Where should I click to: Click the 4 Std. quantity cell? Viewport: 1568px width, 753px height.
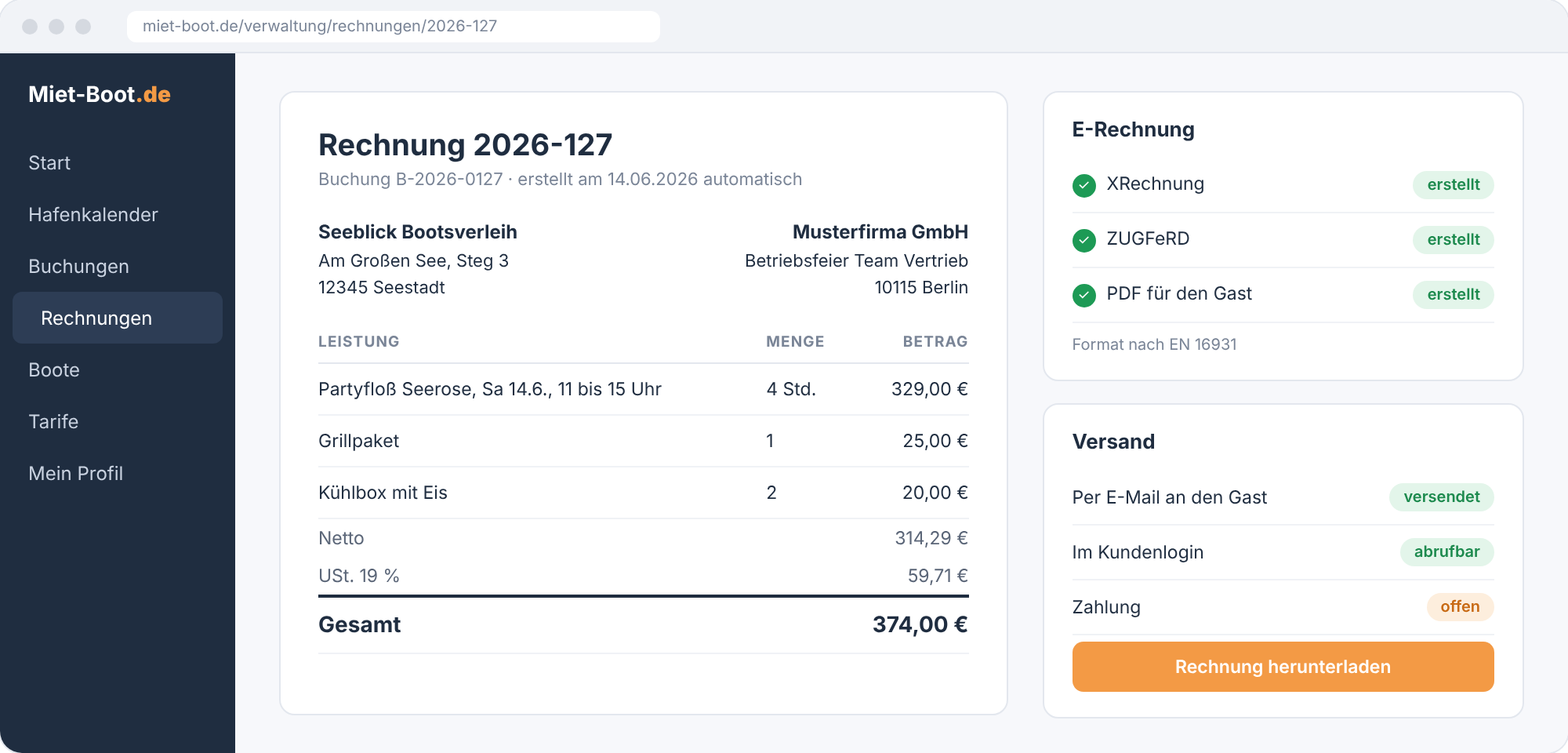791,390
